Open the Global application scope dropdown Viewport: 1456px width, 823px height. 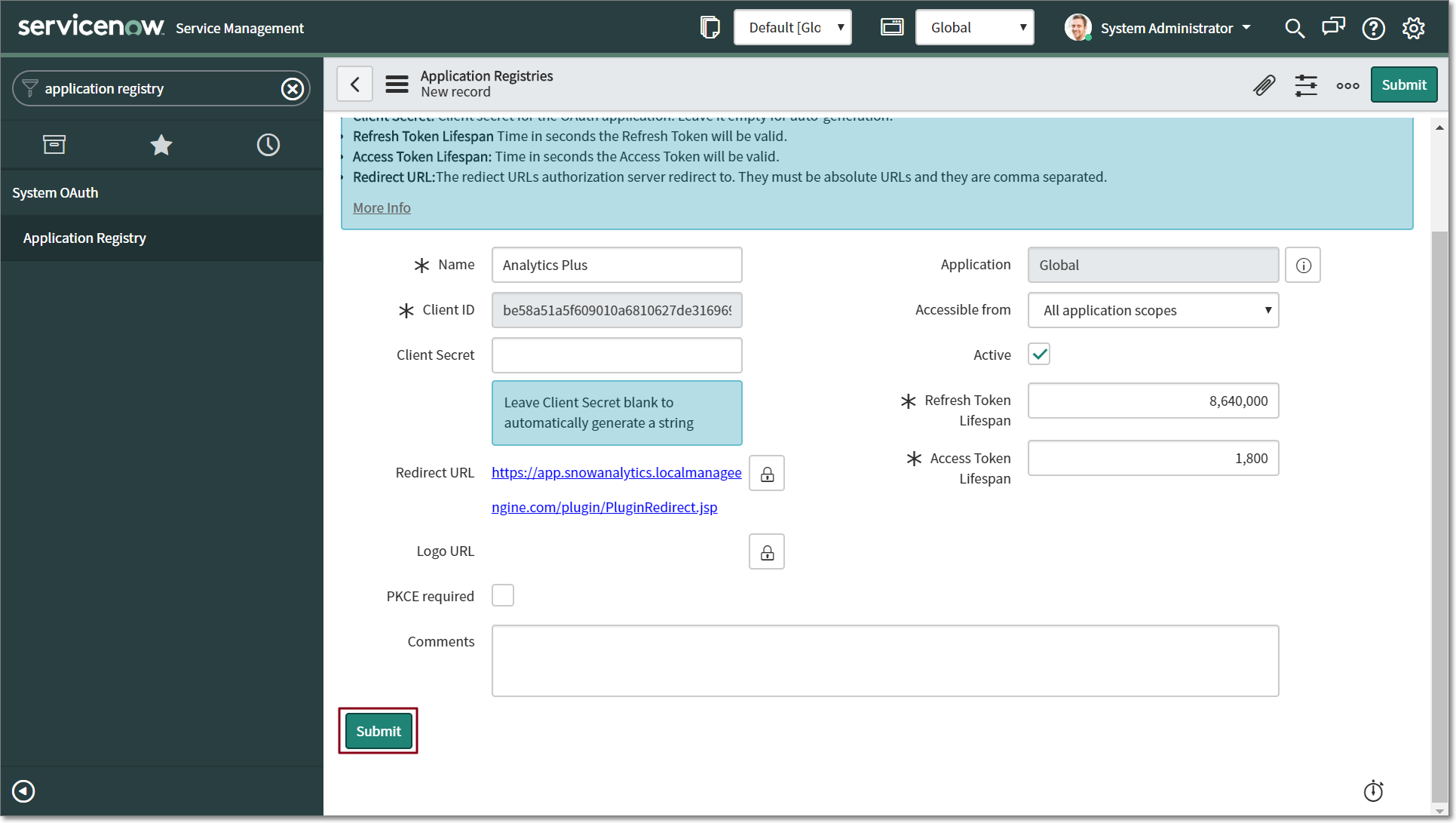(x=974, y=28)
